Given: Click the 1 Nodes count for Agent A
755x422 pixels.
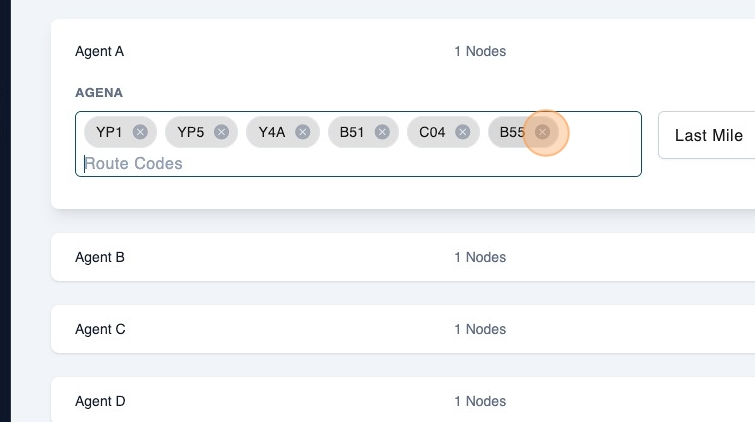Looking at the screenshot, I should [480, 51].
